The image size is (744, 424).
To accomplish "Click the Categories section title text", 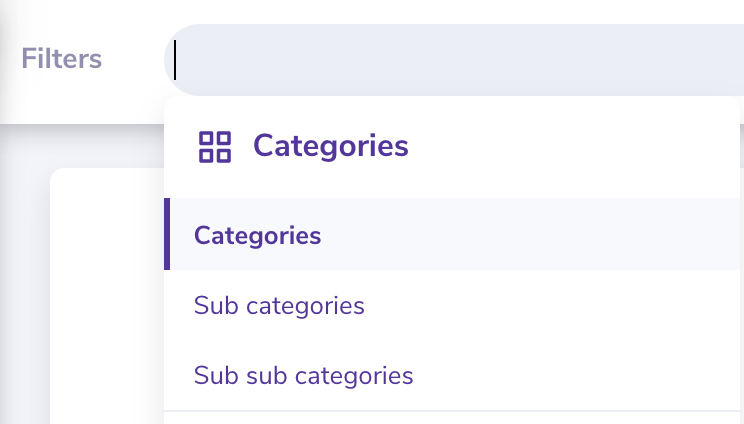I will pyautogui.click(x=331, y=146).
